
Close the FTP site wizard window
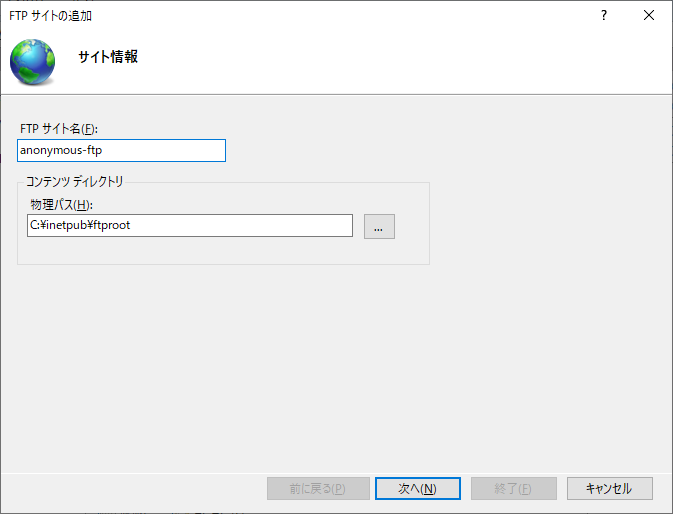(650, 16)
